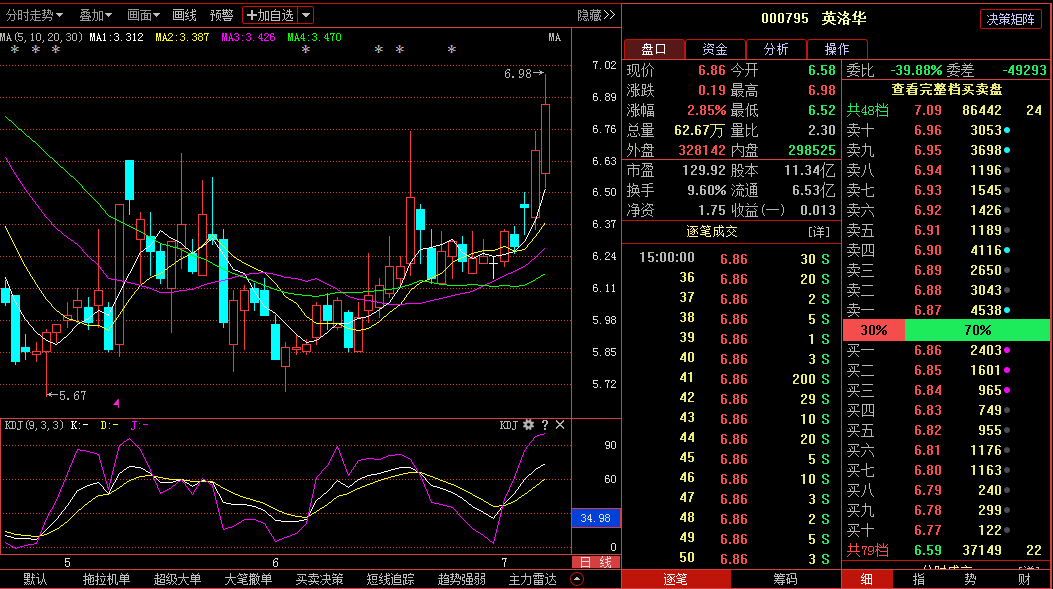Click the cyan dot beside 卖十 order
The image size is (1053, 589).
pyautogui.click(x=1007, y=130)
